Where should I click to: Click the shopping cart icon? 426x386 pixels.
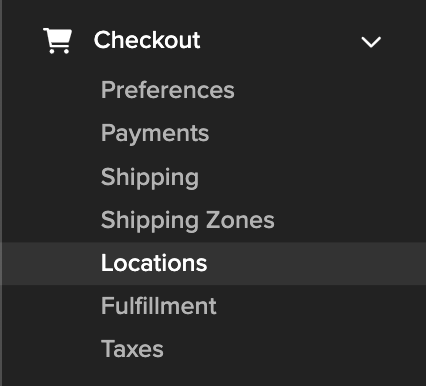point(57,41)
